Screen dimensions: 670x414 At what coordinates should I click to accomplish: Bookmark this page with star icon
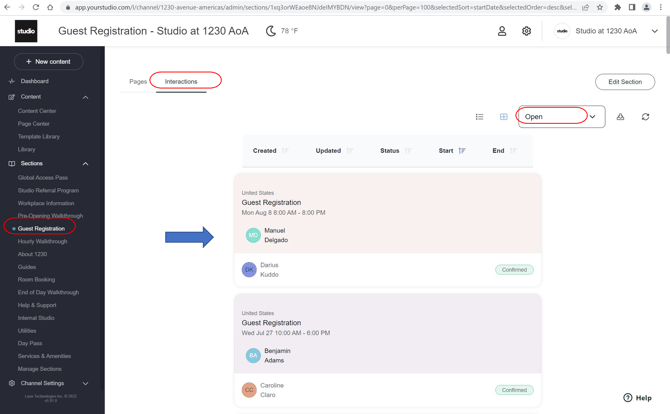600,7
